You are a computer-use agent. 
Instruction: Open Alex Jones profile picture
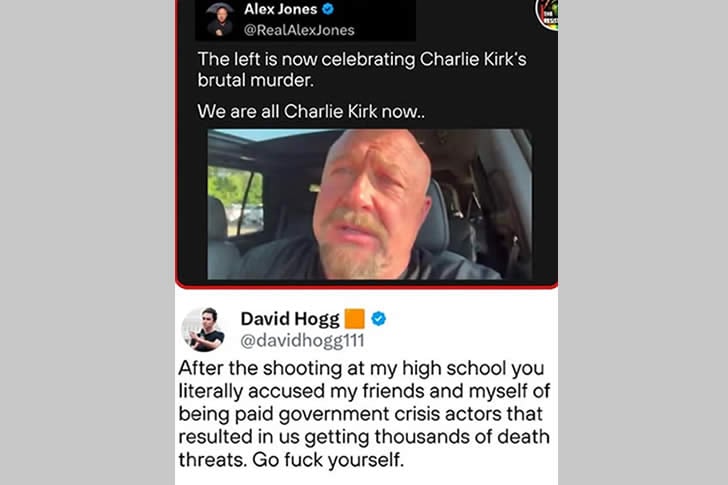[x=220, y=19]
